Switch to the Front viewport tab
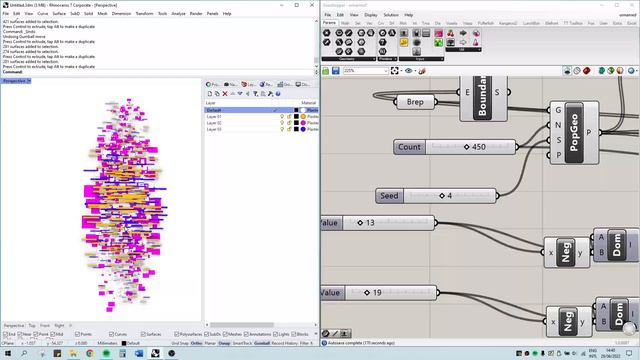 pos(45,325)
